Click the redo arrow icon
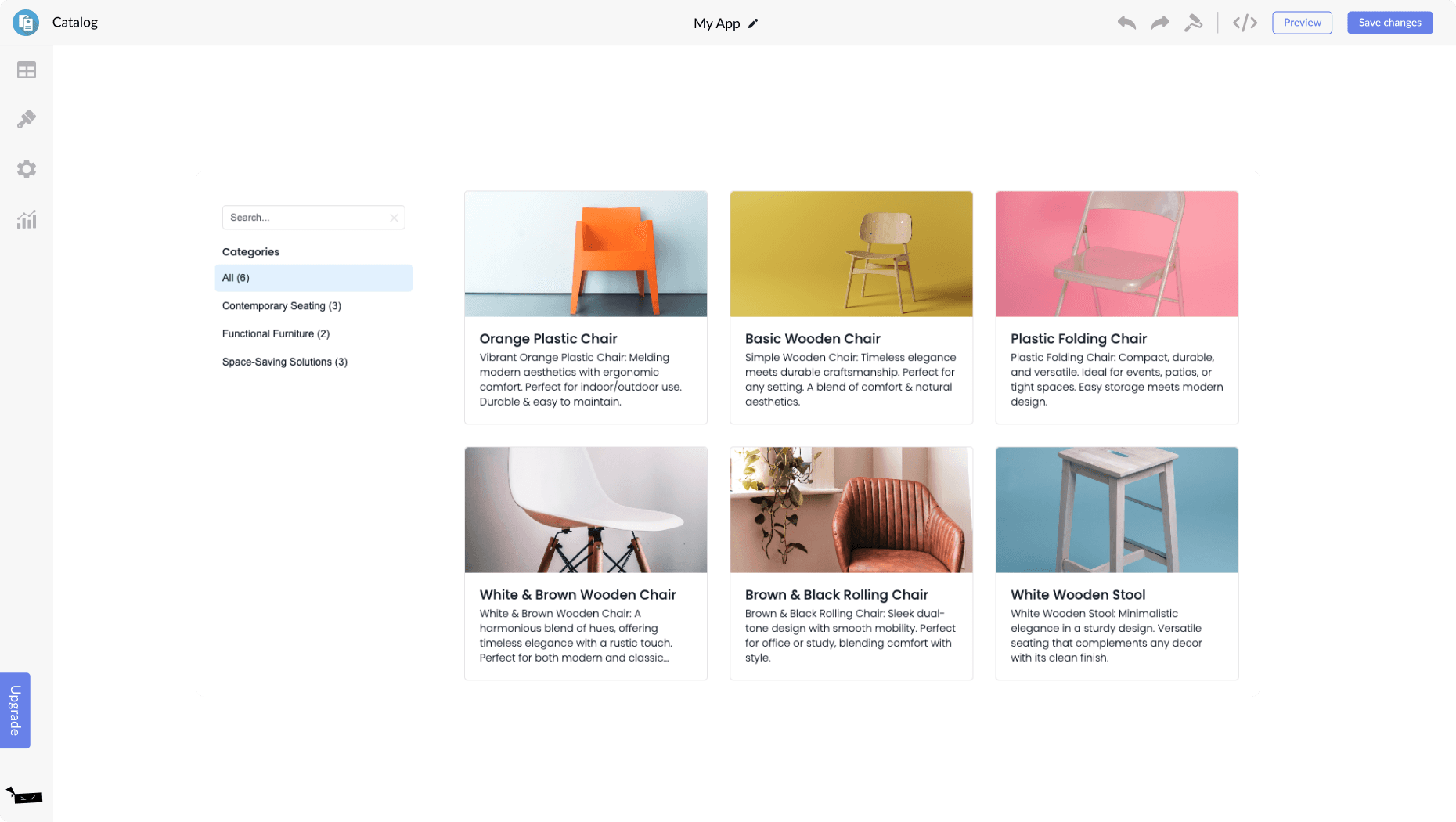 (1159, 23)
